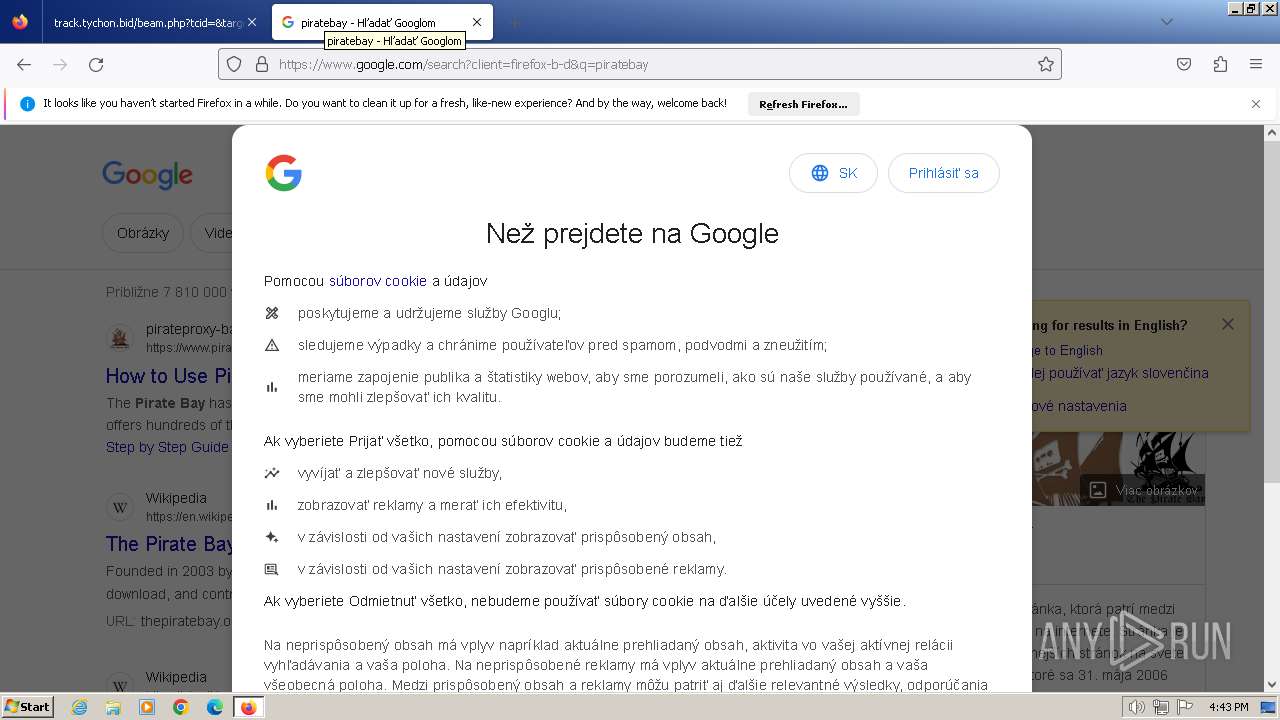Open the tracking protection shield icon
1280x720 pixels.
tap(234, 64)
